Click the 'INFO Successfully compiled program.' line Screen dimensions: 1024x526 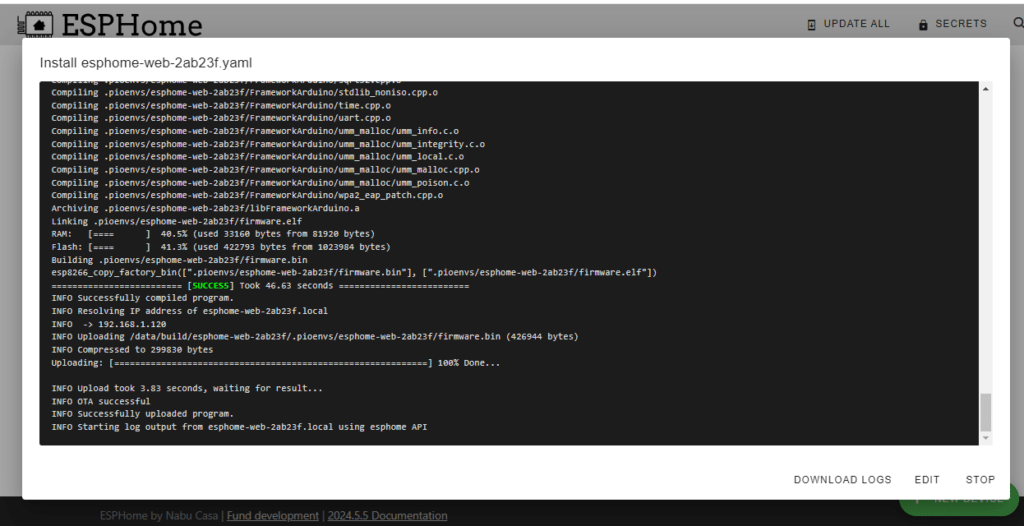[142, 299]
